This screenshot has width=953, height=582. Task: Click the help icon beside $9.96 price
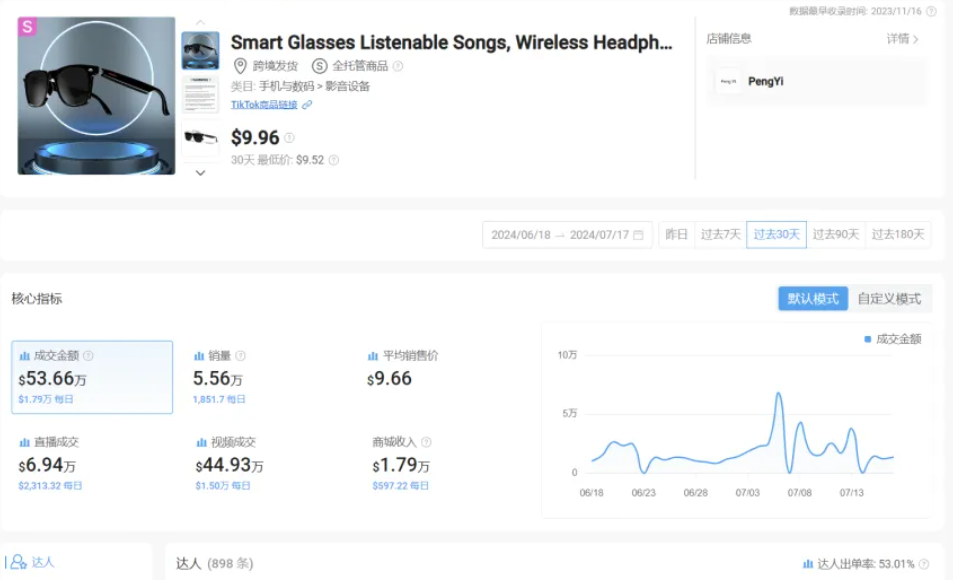click(289, 138)
